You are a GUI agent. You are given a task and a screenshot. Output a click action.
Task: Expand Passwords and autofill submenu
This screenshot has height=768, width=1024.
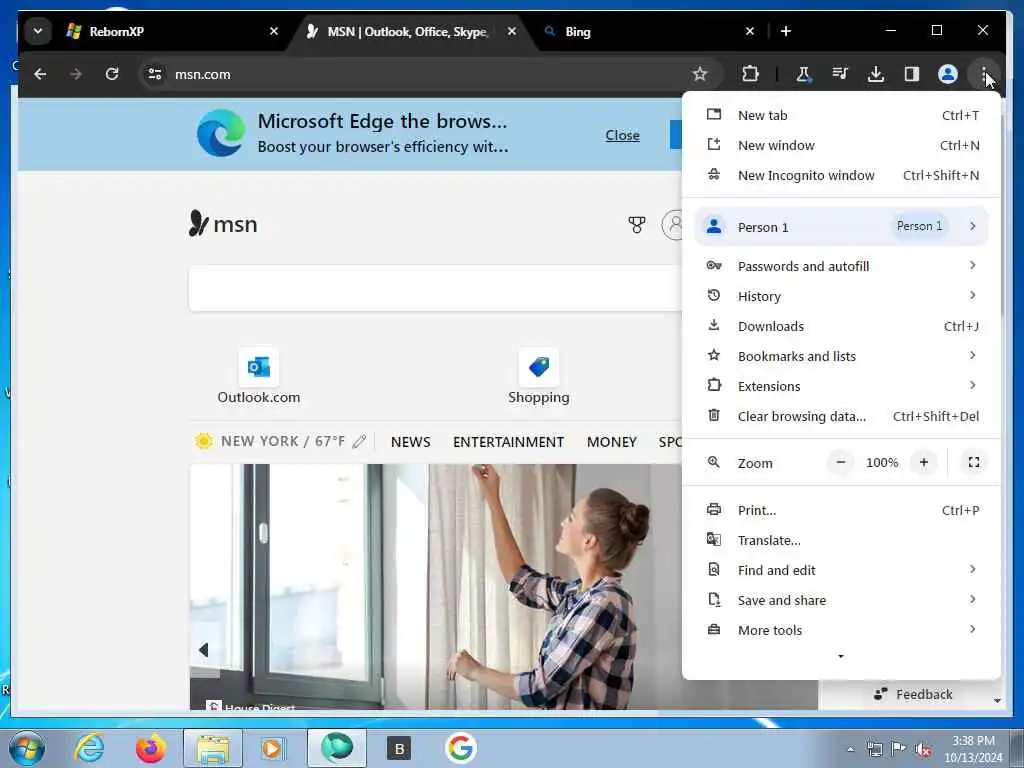click(x=841, y=266)
